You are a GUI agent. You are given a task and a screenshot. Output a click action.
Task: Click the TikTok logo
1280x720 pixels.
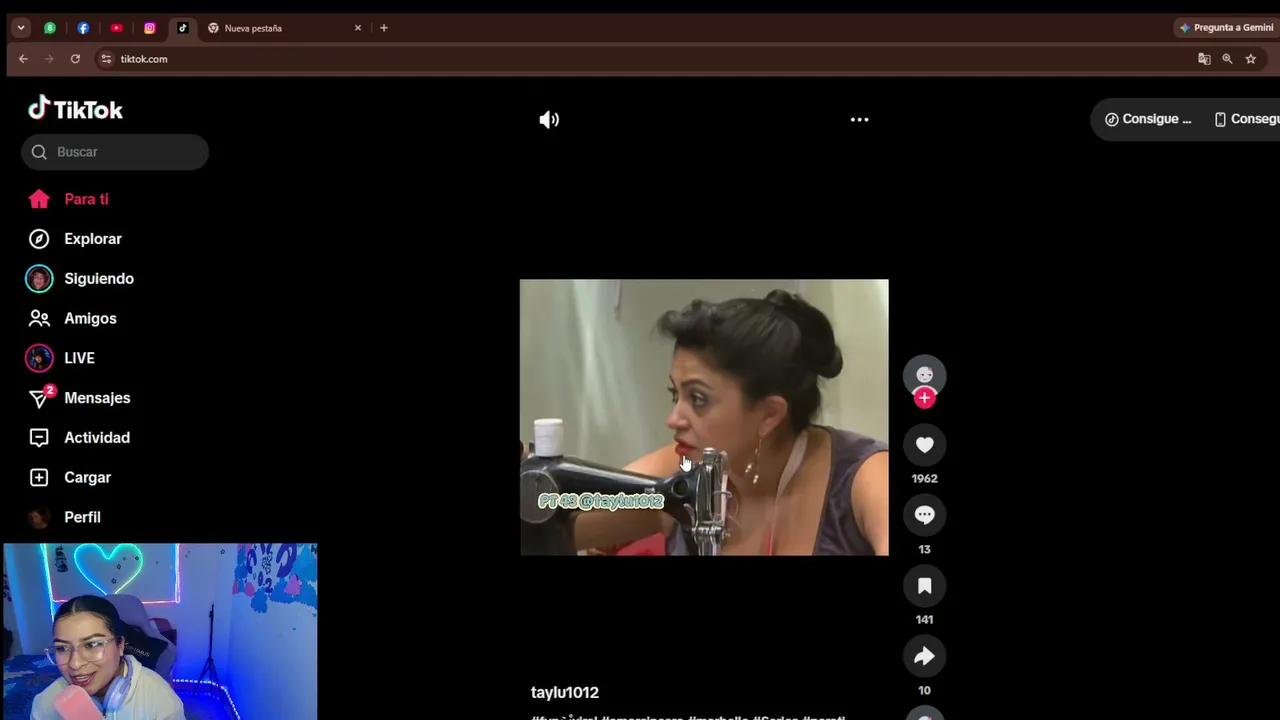(76, 109)
